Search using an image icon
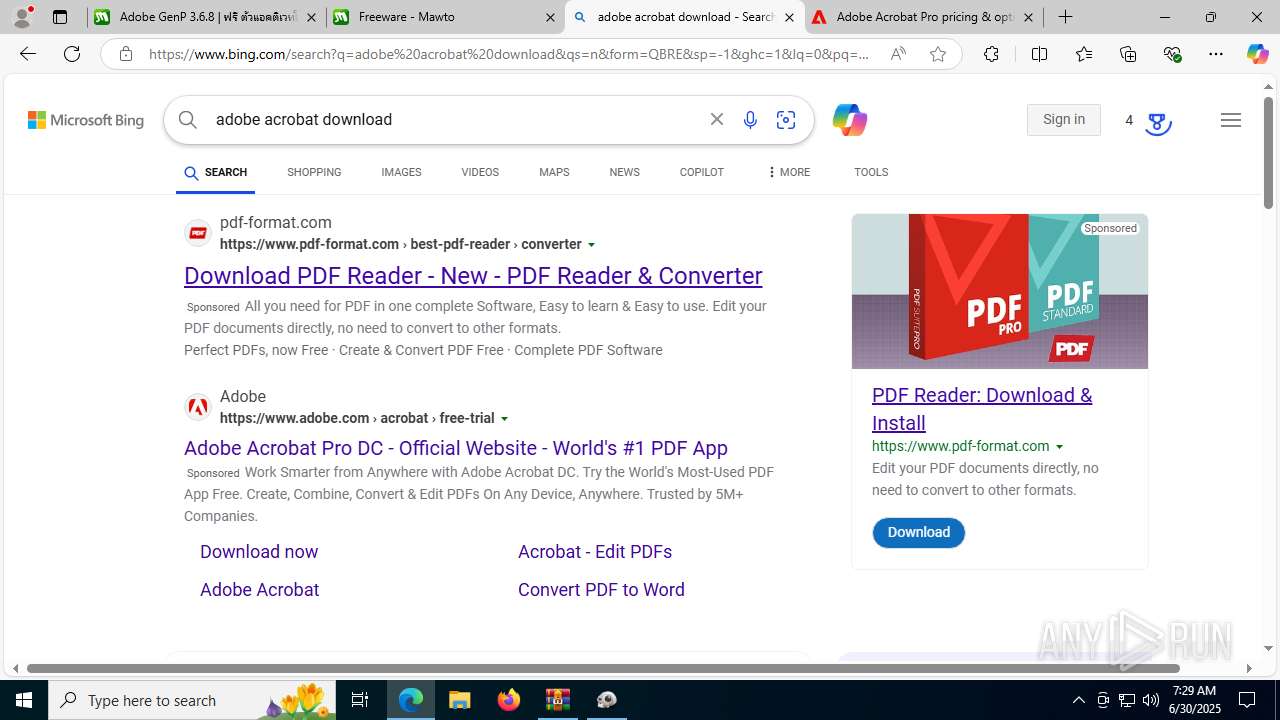This screenshot has width=1280, height=720. 786,120
